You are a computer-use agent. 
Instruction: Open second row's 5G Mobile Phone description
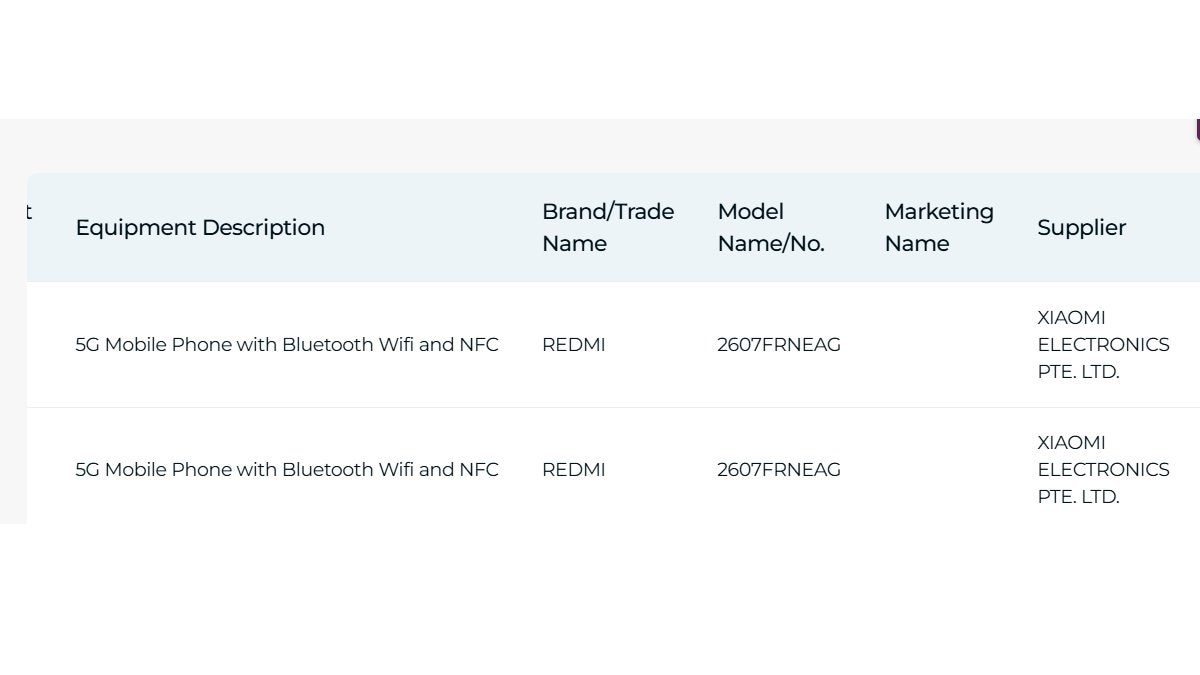(x=287, y=469)
